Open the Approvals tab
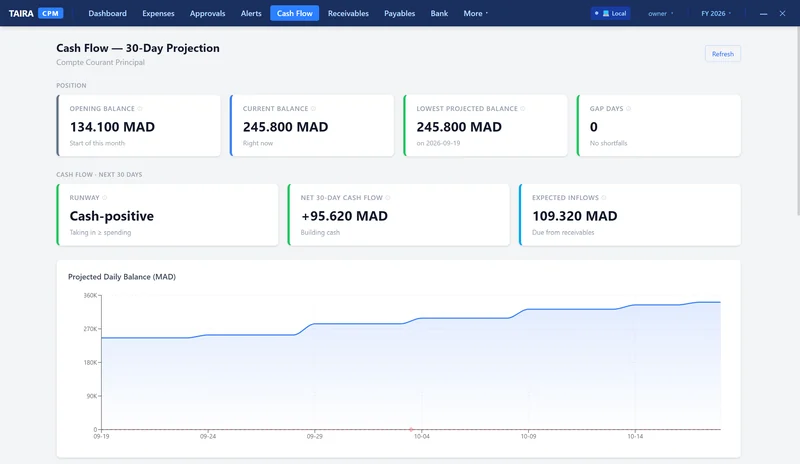This screenshot has width=800, height=464. coord(207,13)
